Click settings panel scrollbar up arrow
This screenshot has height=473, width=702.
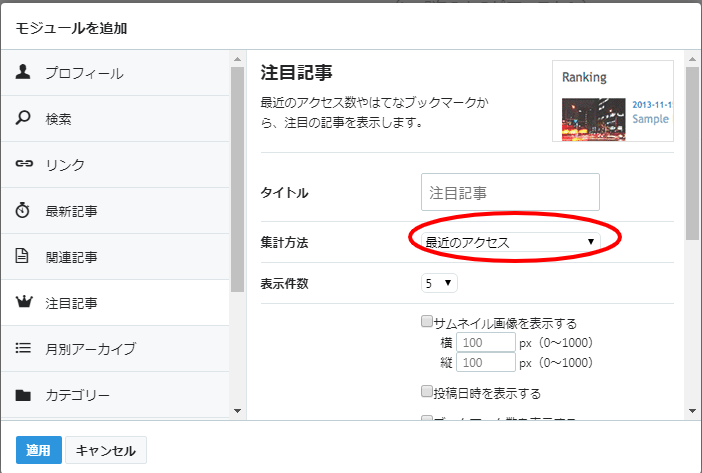(x=692, y=59)
